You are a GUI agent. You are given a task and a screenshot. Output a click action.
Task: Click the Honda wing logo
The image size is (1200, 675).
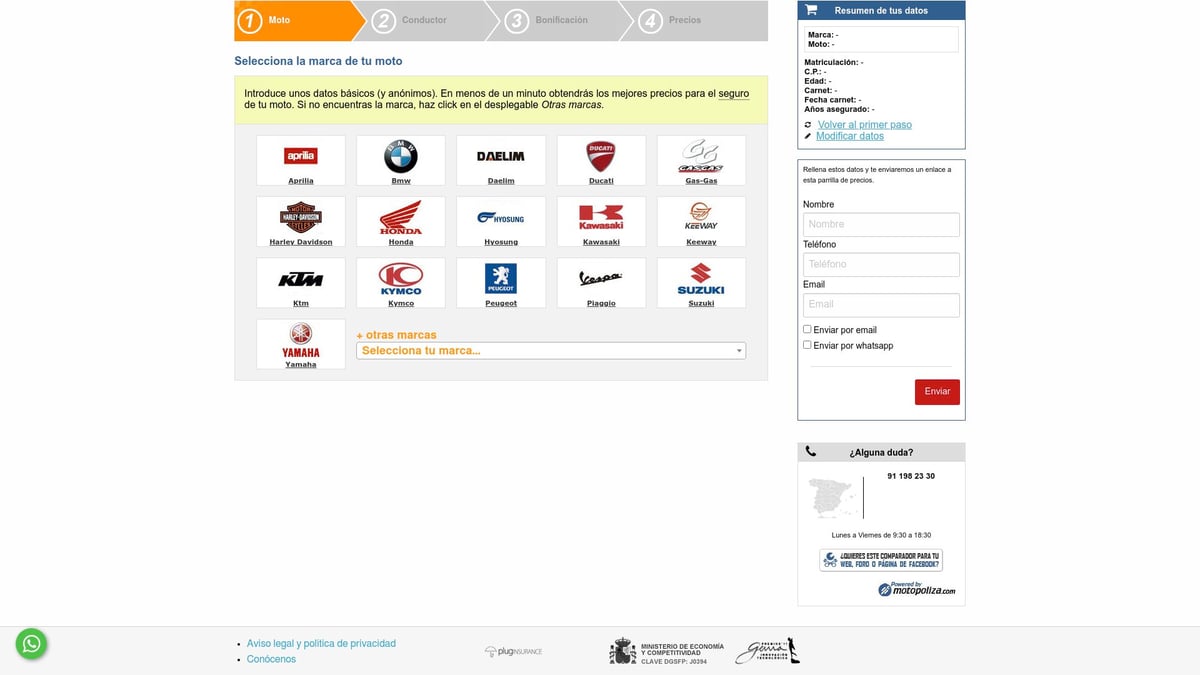coord(401,217)
